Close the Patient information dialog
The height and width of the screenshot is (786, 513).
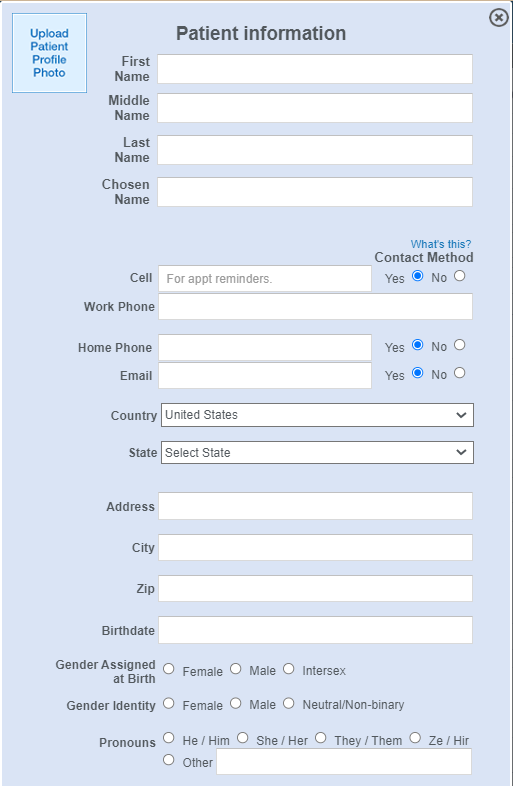(498, 18)
